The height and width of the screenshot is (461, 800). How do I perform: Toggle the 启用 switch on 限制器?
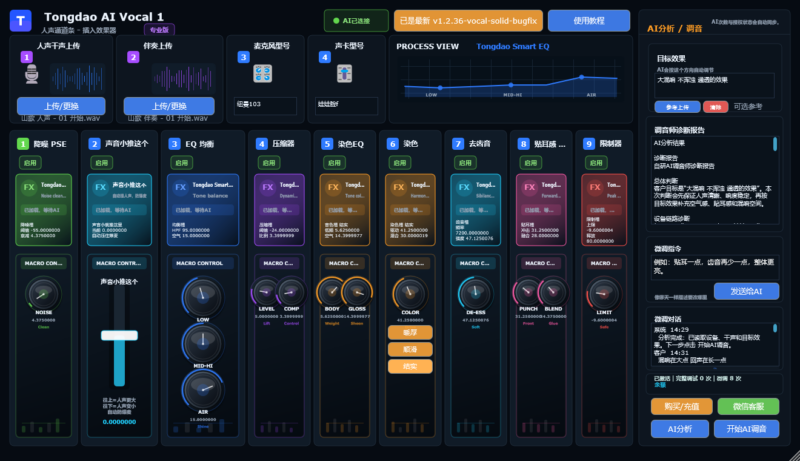point(596,163)
